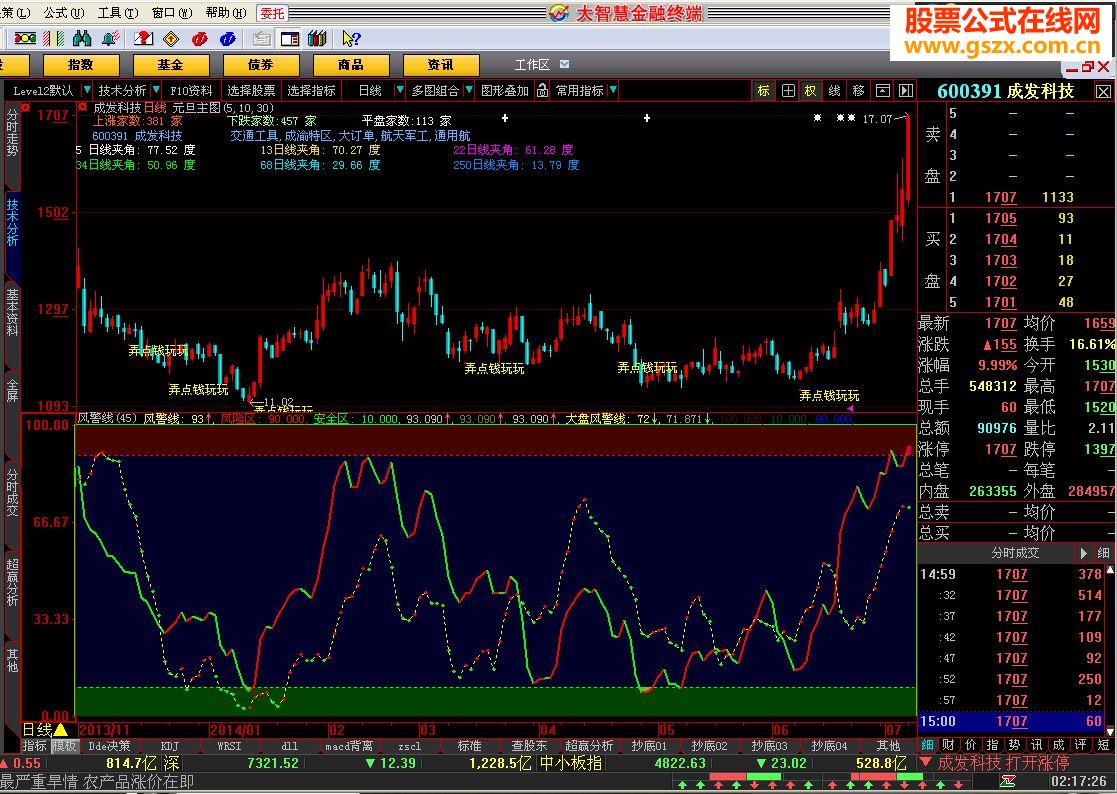Open the 帮助 menu
The image size is (1117, 794).
pyautogui.click(x=226, y=13)
